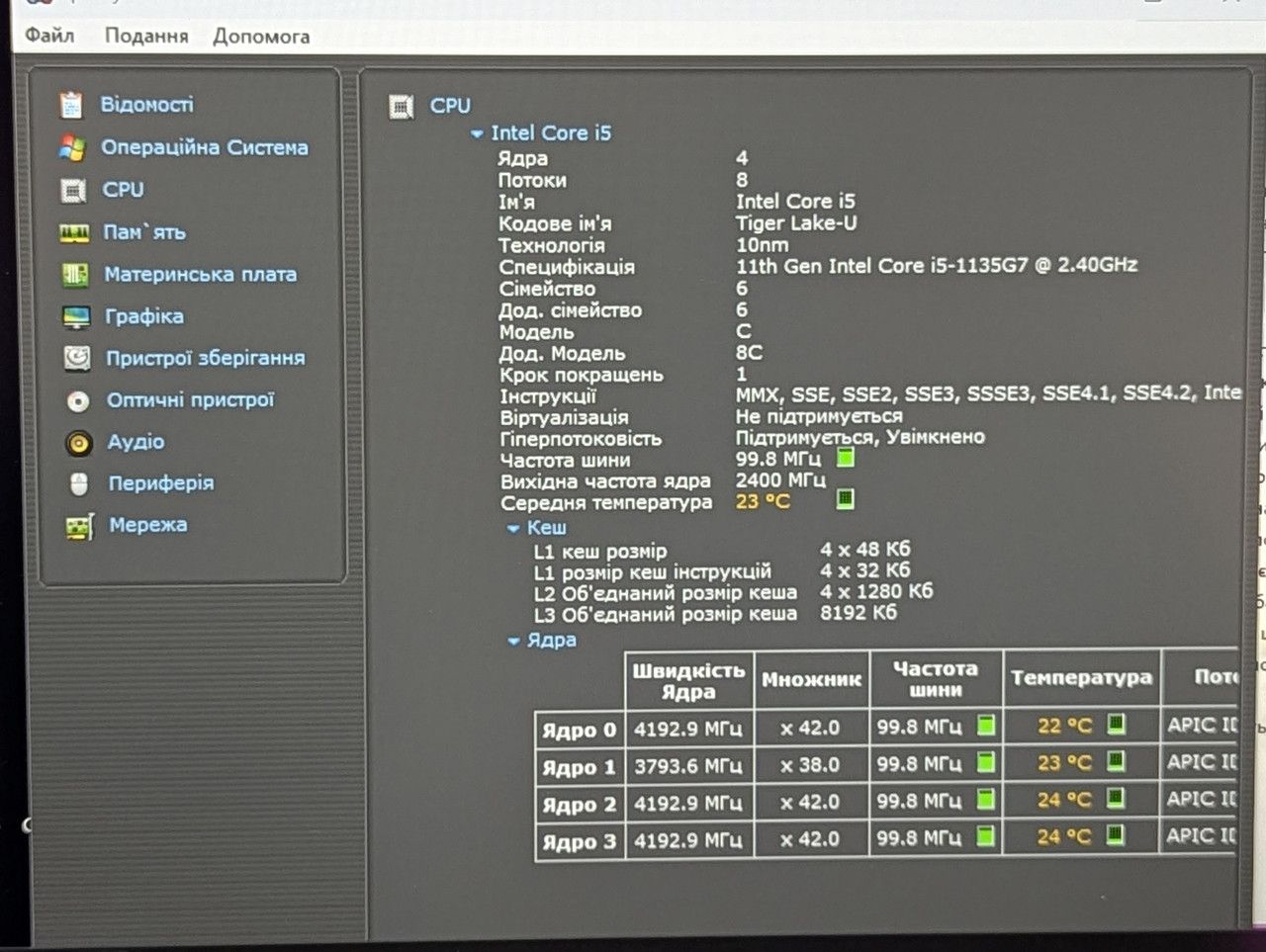Collapse the Ядра section arrow
Screen dimensions: 1266x952
click(x=513, y=642)
